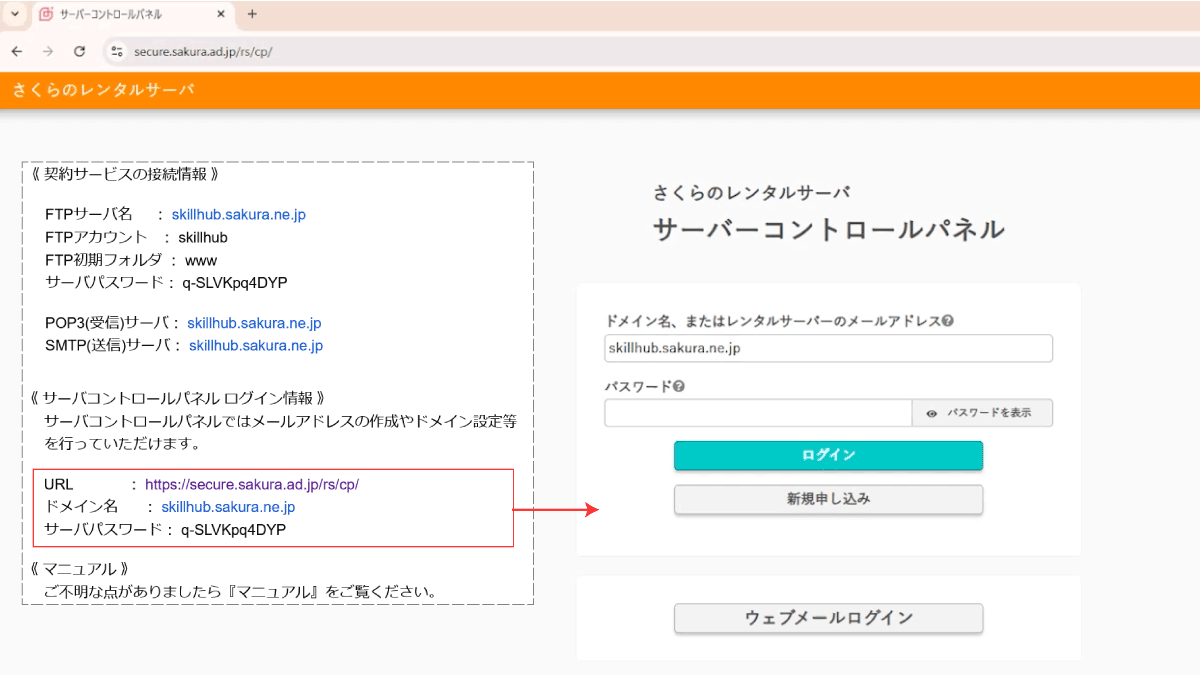This screenshot has height=675, width=1200.
Task: Open SMTP(送信)サーバ skillhub.sakura.ne.jp link
Action: [x=256, y=346]
